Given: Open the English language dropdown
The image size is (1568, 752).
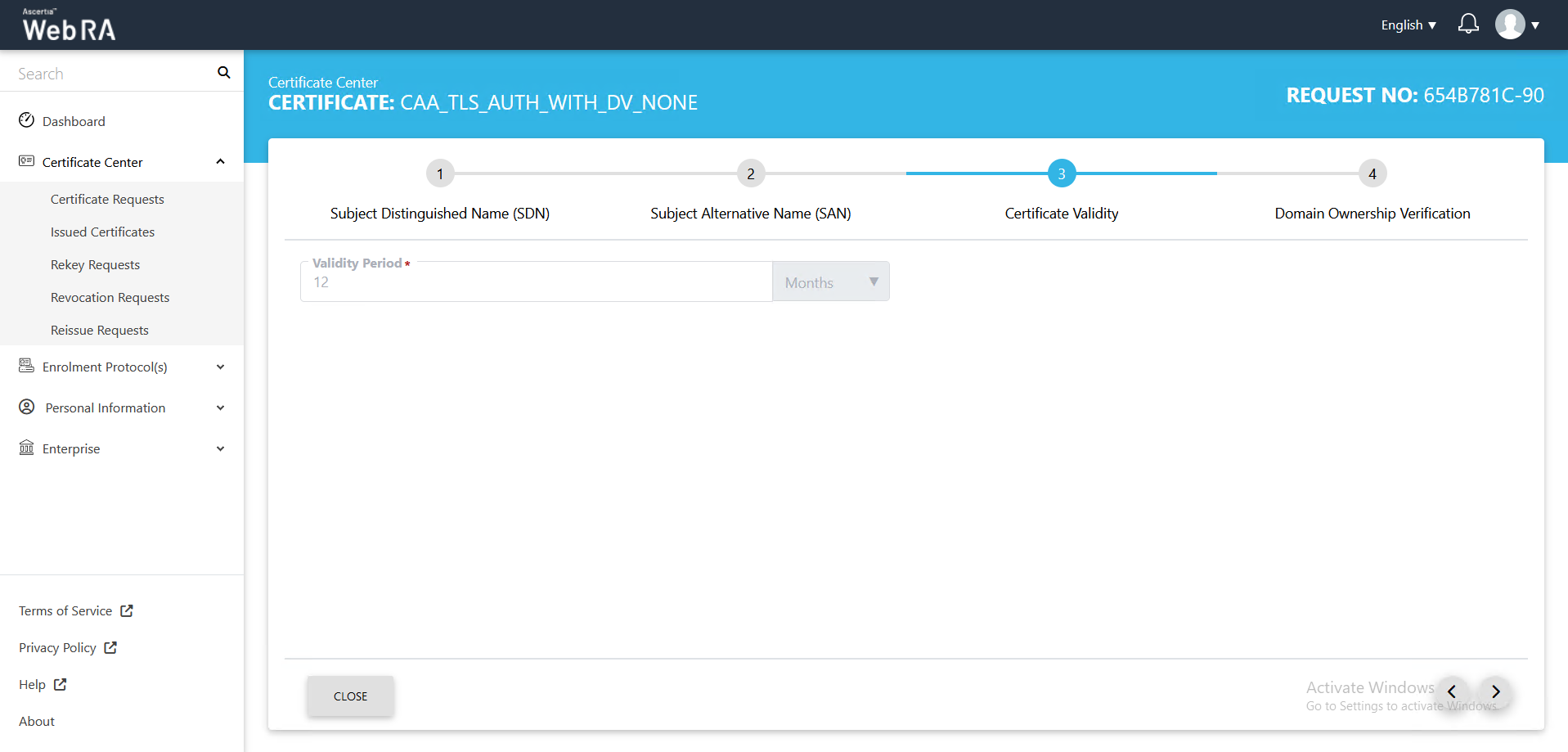Looking at the screenshot, I should [x=1408, y=25].
